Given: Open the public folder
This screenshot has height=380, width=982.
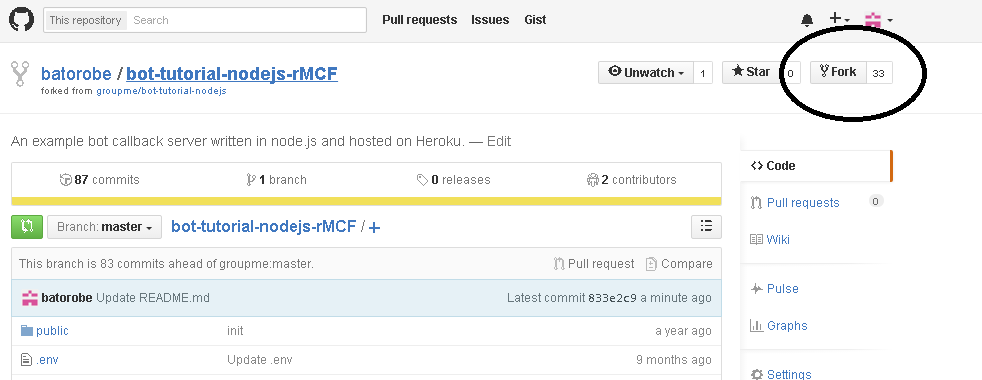Looking at the screenshot, I should (x=53, y=331).
